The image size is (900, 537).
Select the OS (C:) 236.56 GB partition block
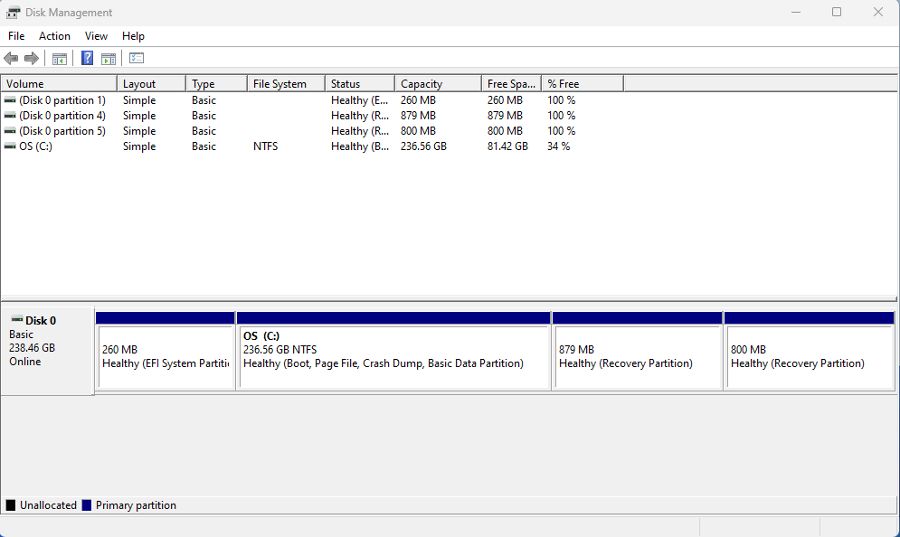[393, 357]
